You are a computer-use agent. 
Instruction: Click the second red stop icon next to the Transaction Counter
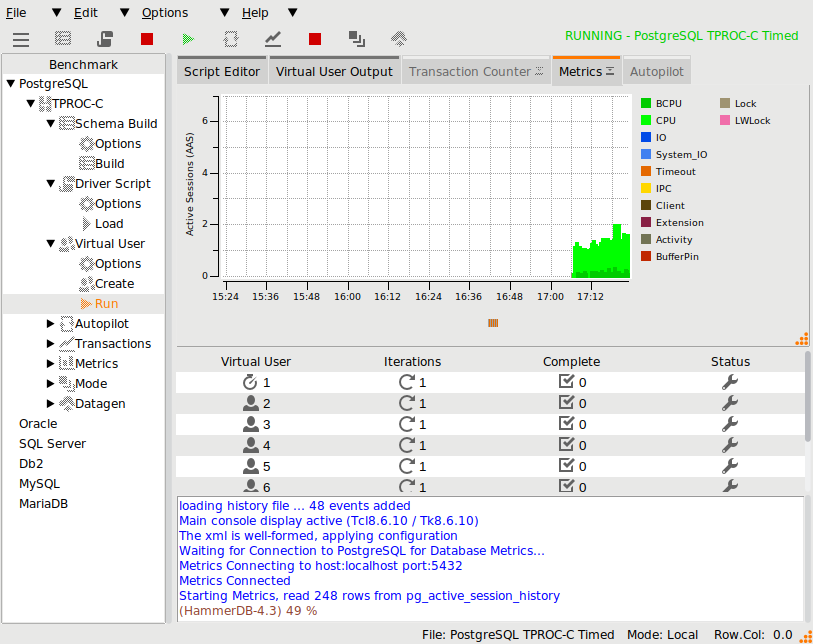coord(315,39)
